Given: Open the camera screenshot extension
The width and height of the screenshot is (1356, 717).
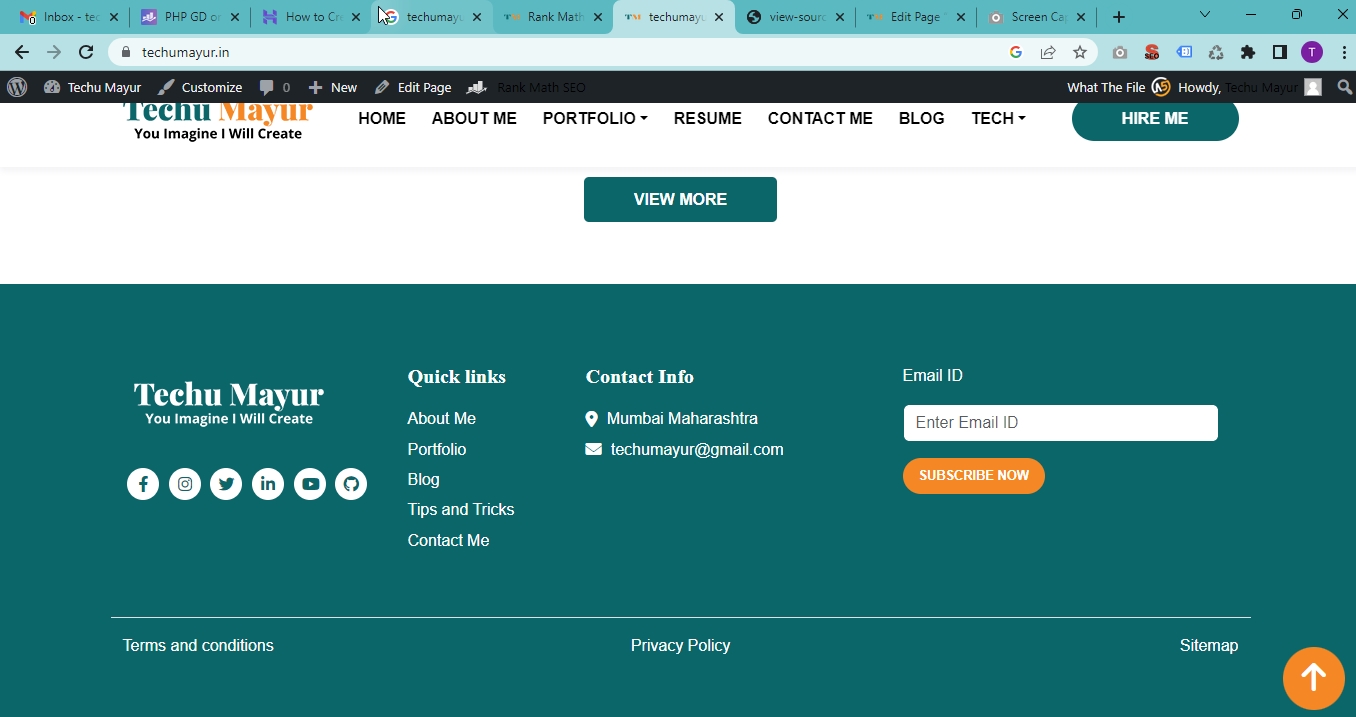Looking at the screenshot, I should (x=1120, y=52).
